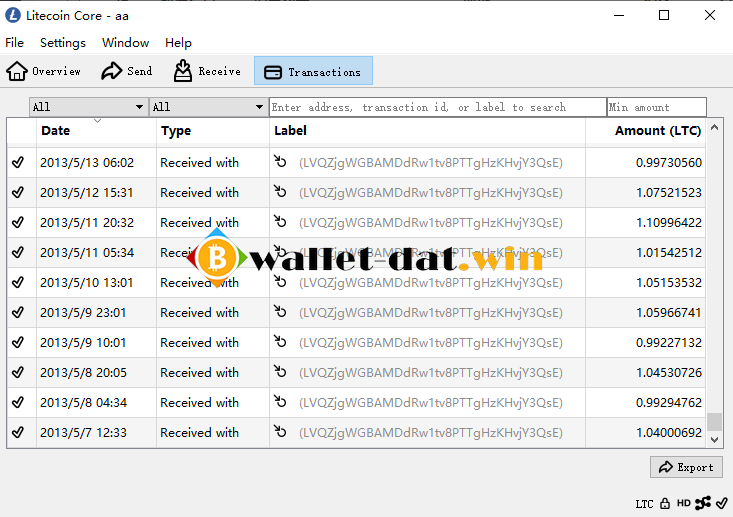Click the wallet lock icon in the status bar

[x=665, y=503]
